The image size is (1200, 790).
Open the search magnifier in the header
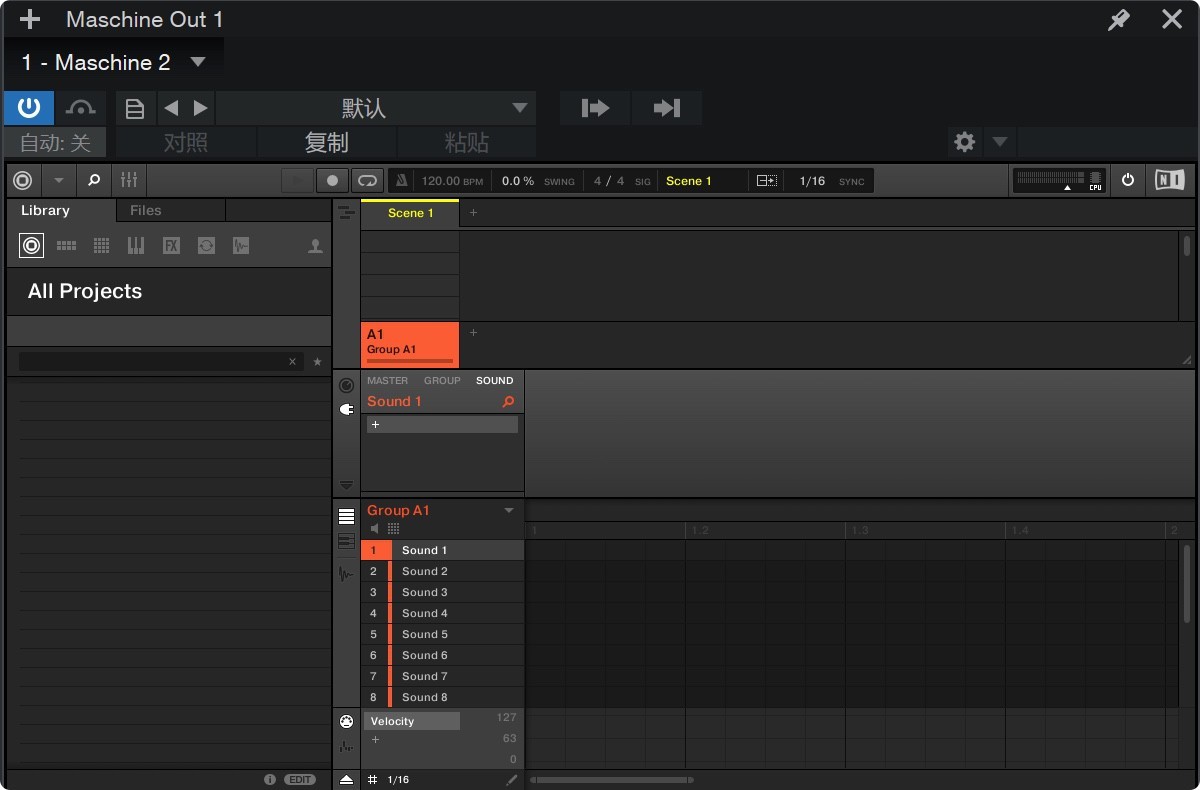93,180
